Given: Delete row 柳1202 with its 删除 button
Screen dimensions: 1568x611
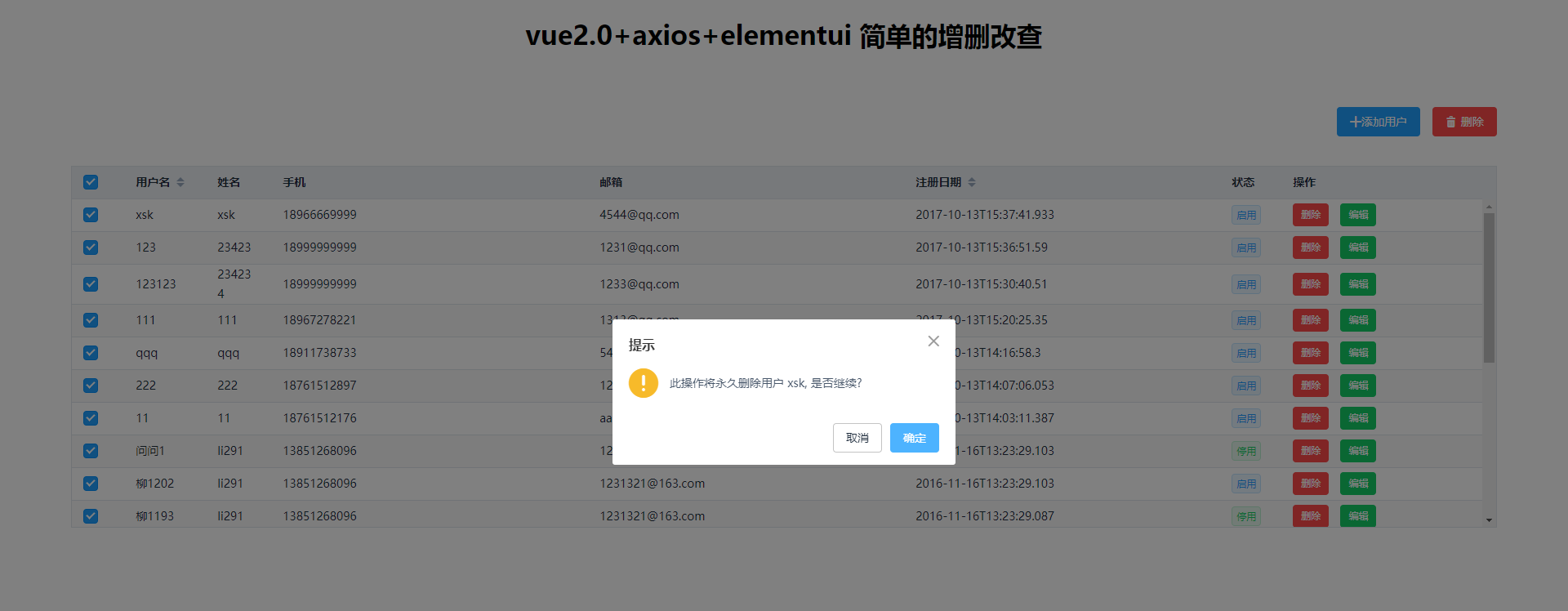Looking at the screenshot, I should (1311, 484).
